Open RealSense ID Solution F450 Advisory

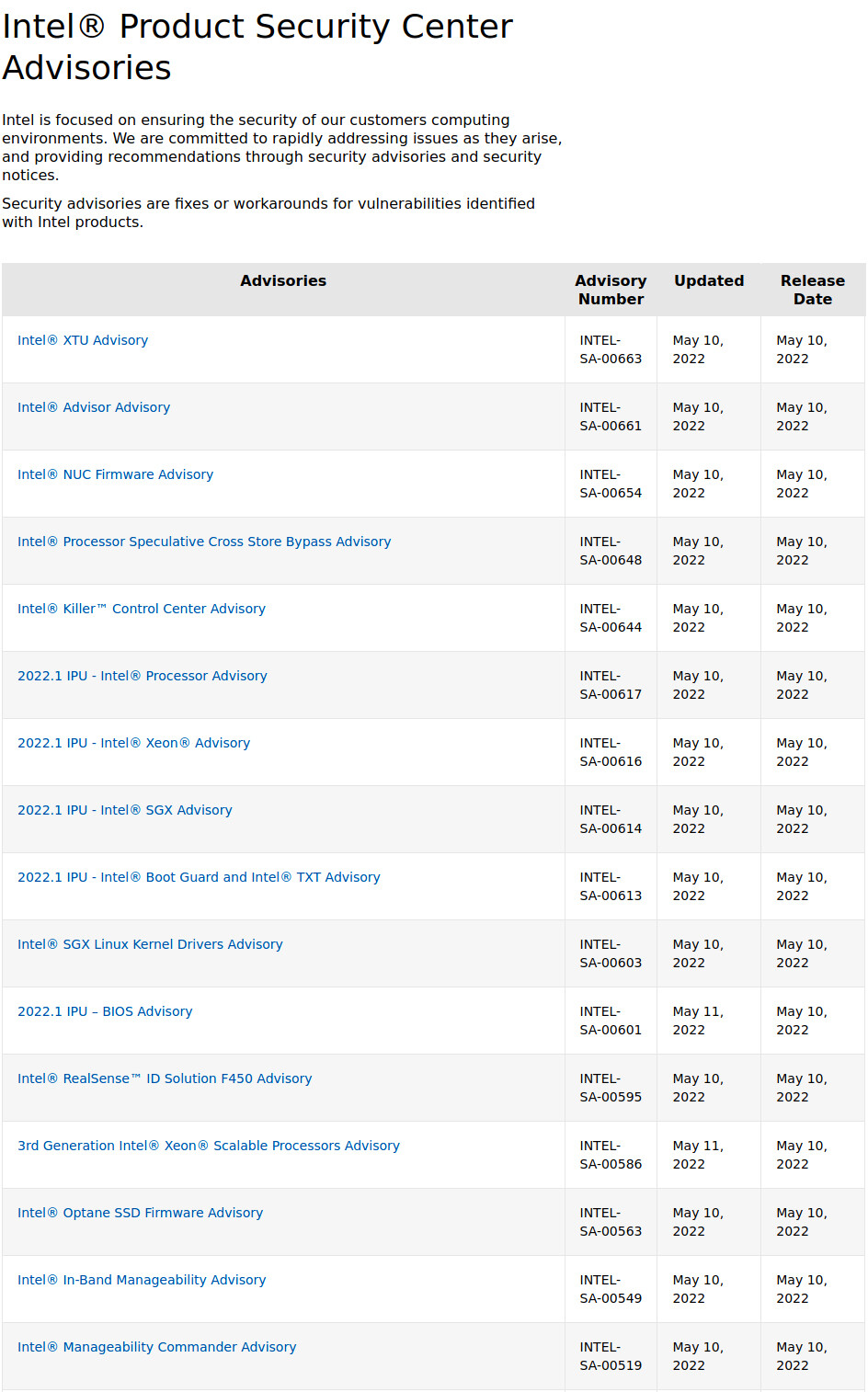tap(165, 1078)
